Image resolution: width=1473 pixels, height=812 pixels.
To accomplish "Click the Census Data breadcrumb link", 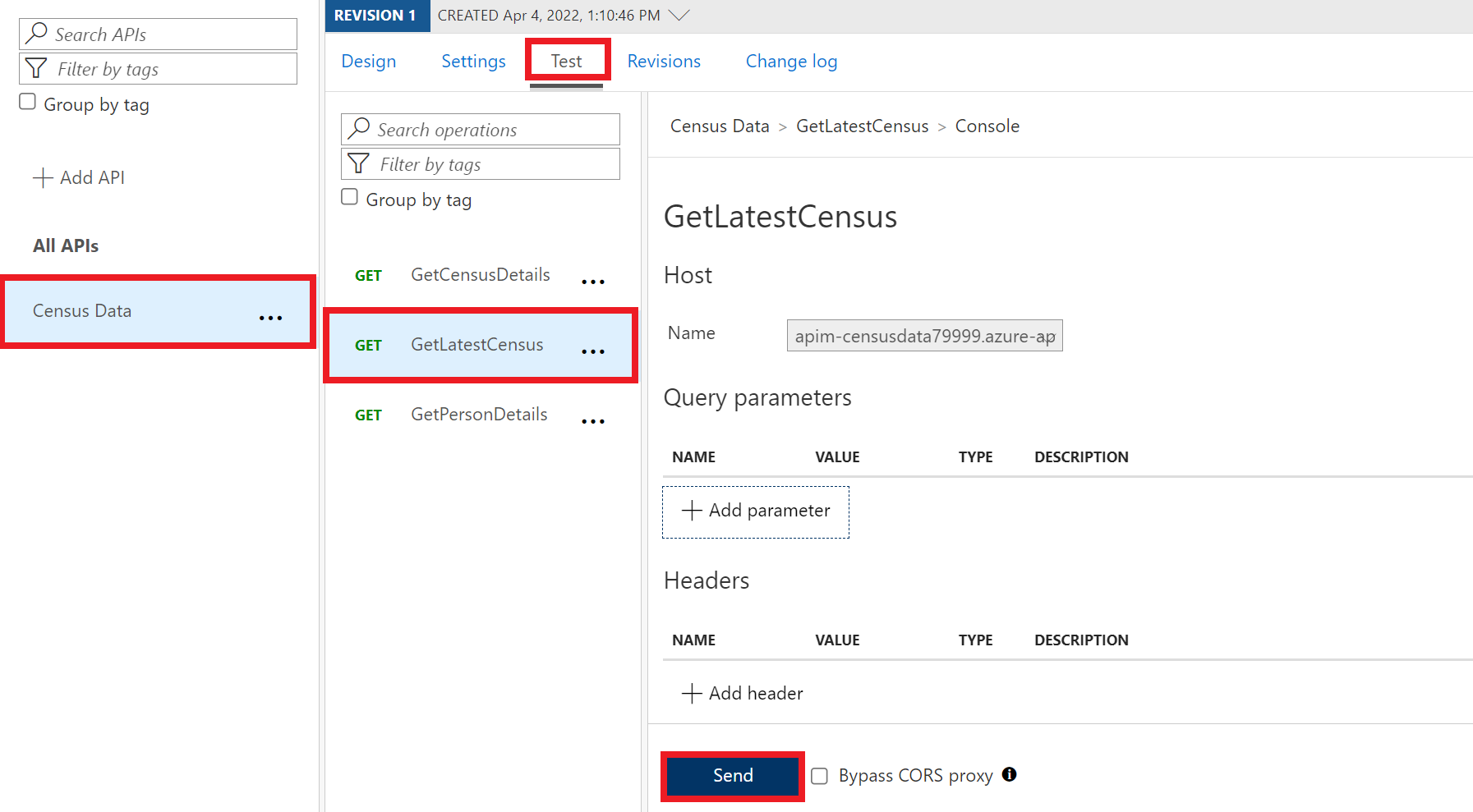I will click(x=720, y=126).
